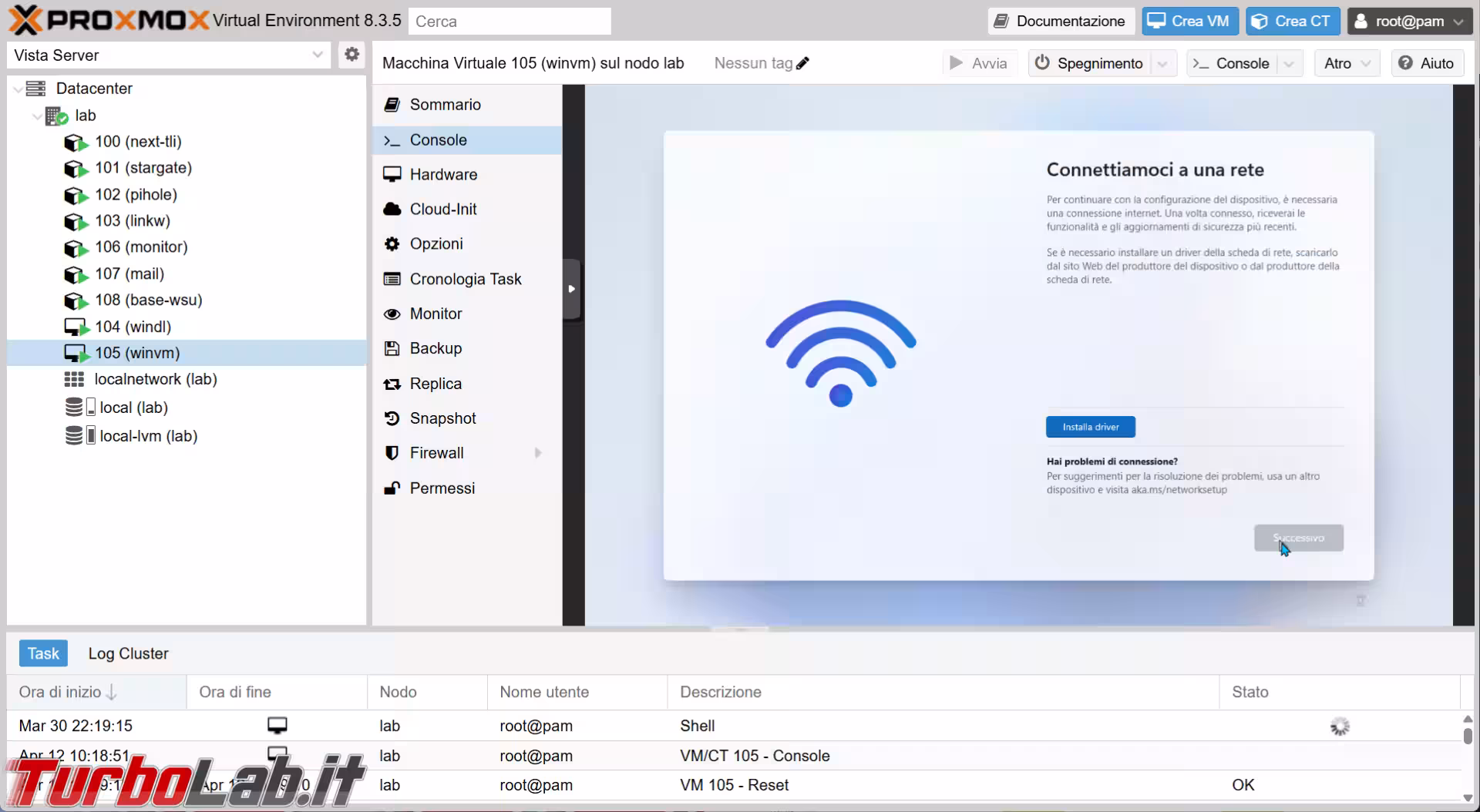The height and width of the screenshot is (812, 1480).
Task: Click the Cerca search field
Action: coord(510,22)
